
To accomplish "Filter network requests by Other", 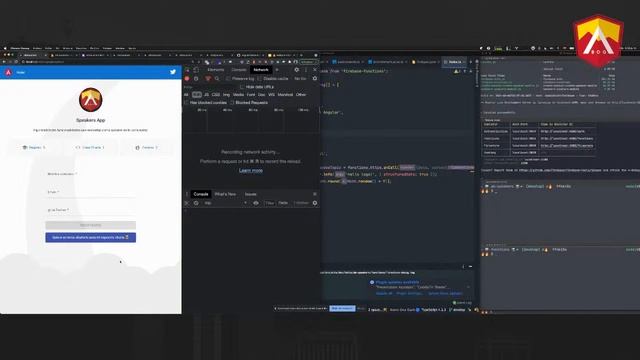I will (301, 95).
